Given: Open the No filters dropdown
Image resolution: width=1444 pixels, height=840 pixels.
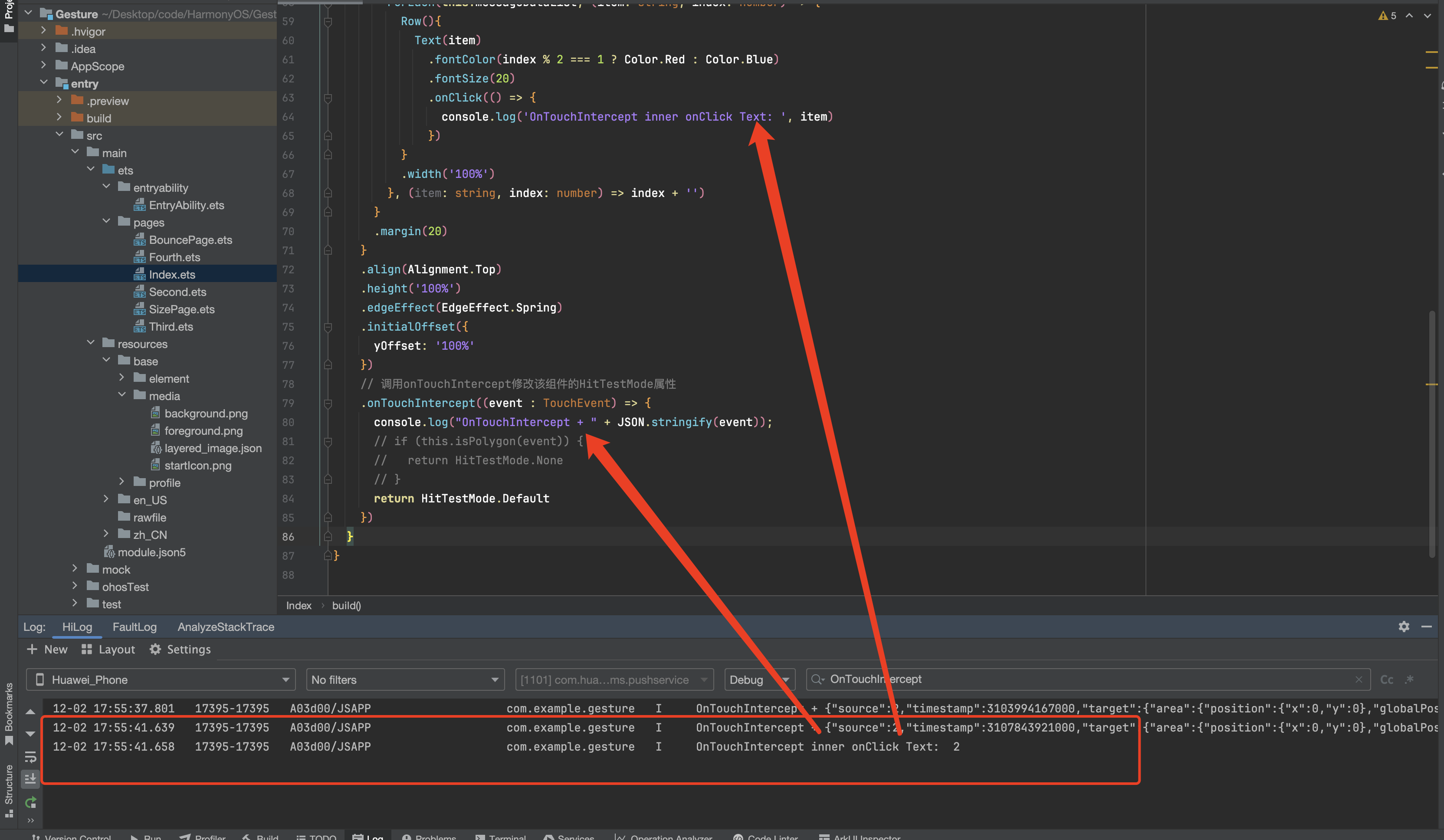Looking at the screenshot, I should click(405, 679).
